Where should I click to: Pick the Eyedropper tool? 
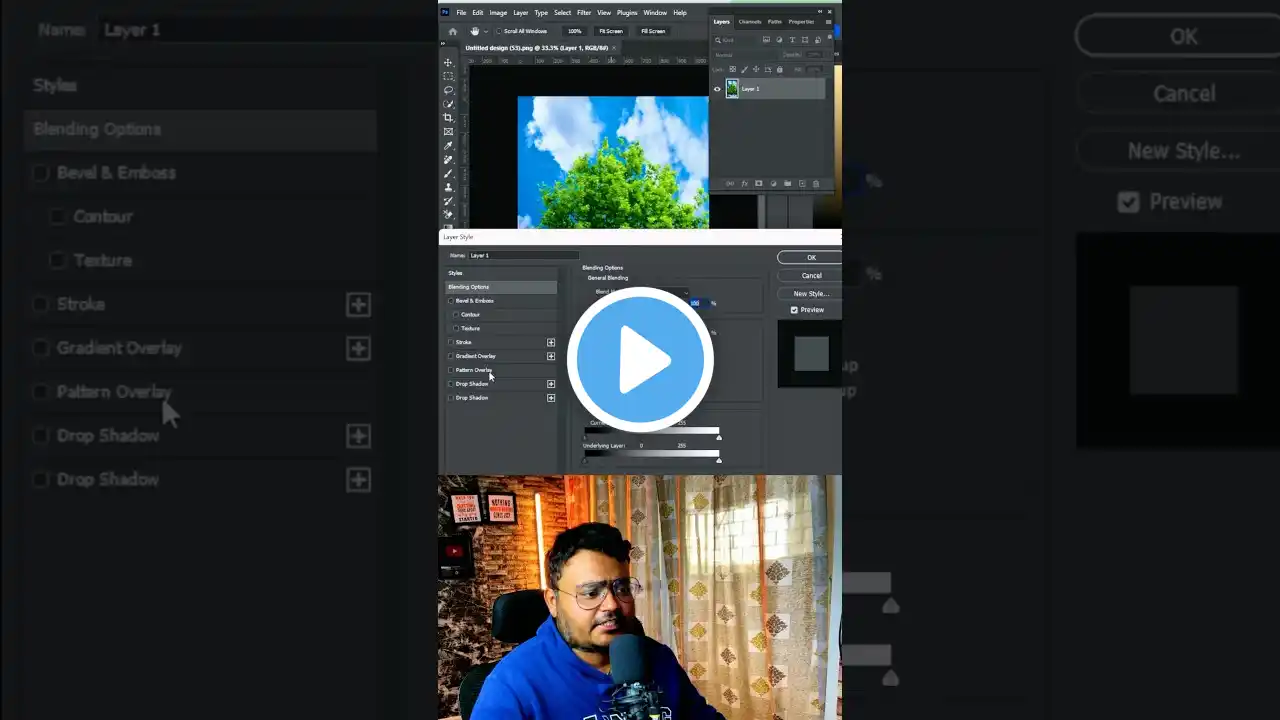pyautogui.click(x=448, y=146)
